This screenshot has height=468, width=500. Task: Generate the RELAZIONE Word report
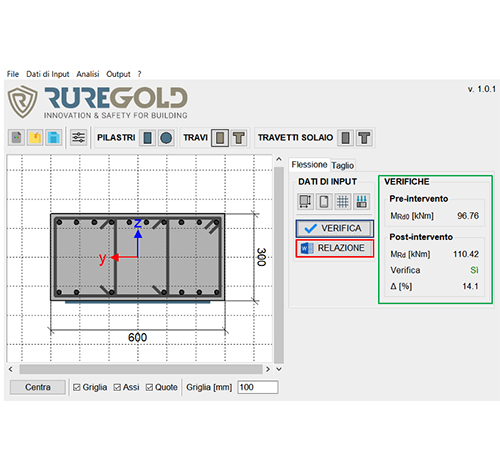(x=335, y=248)
